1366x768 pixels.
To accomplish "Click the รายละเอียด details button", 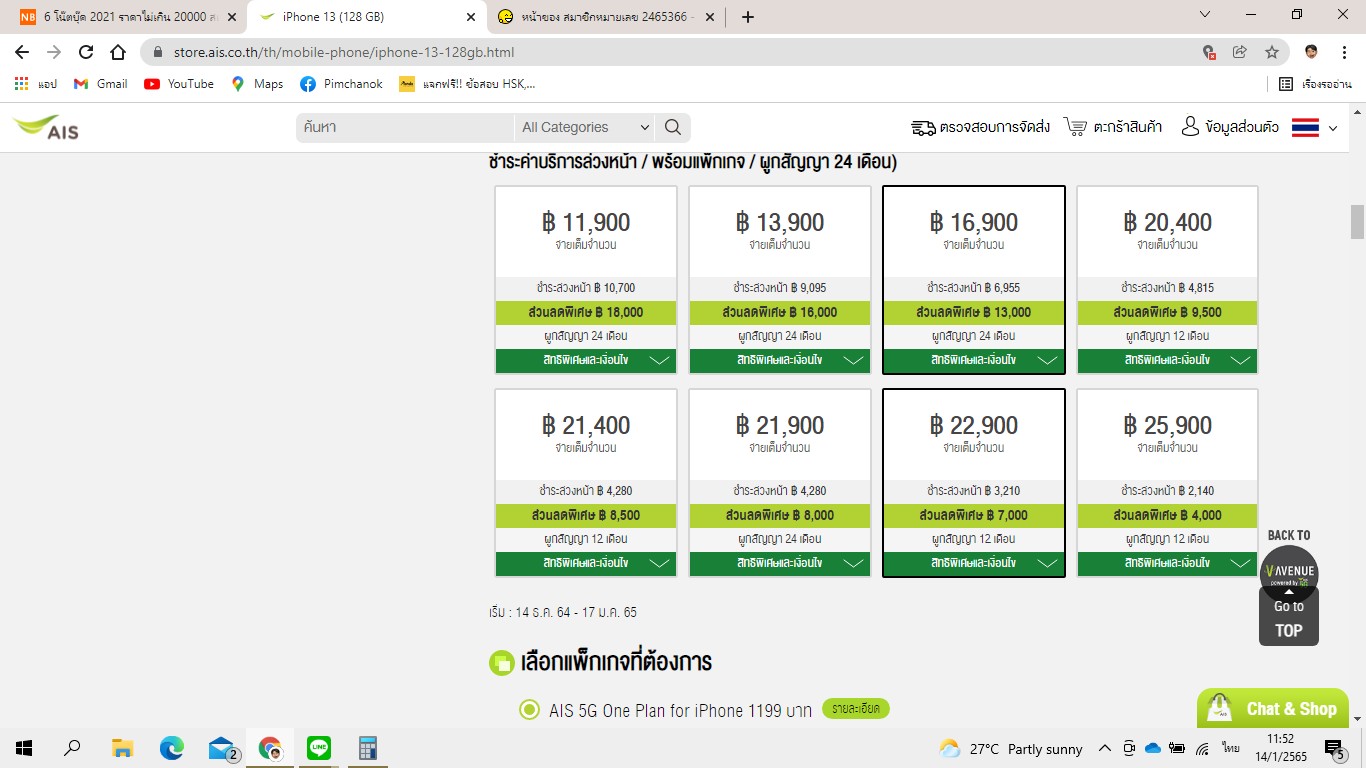I will tap(855, 709).
